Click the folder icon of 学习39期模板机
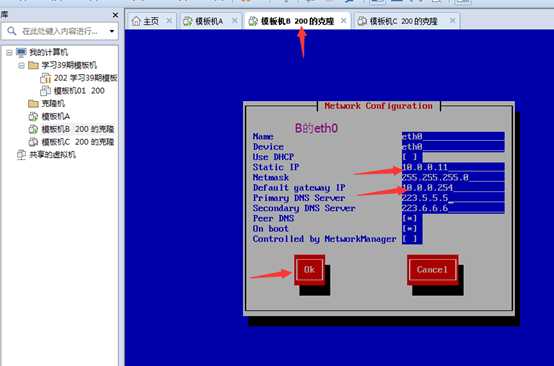554x366 pixels. [33, 65]
